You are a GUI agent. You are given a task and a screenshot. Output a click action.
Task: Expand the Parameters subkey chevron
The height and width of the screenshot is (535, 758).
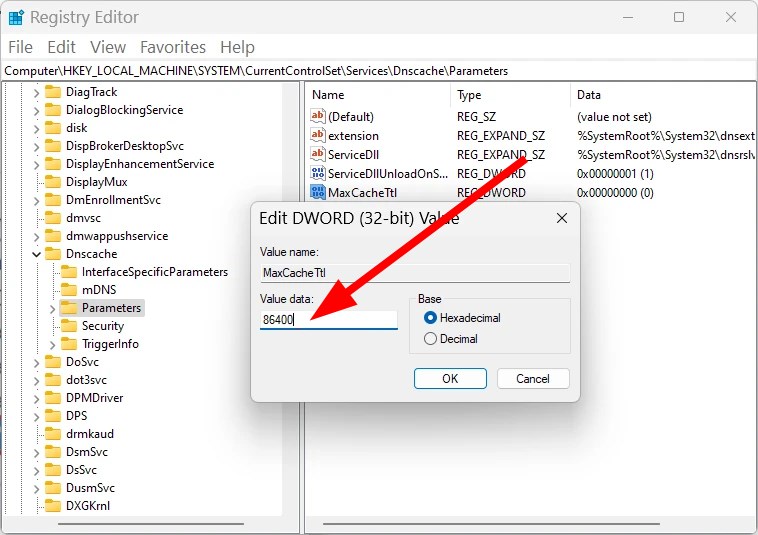[x=52, y=308]
